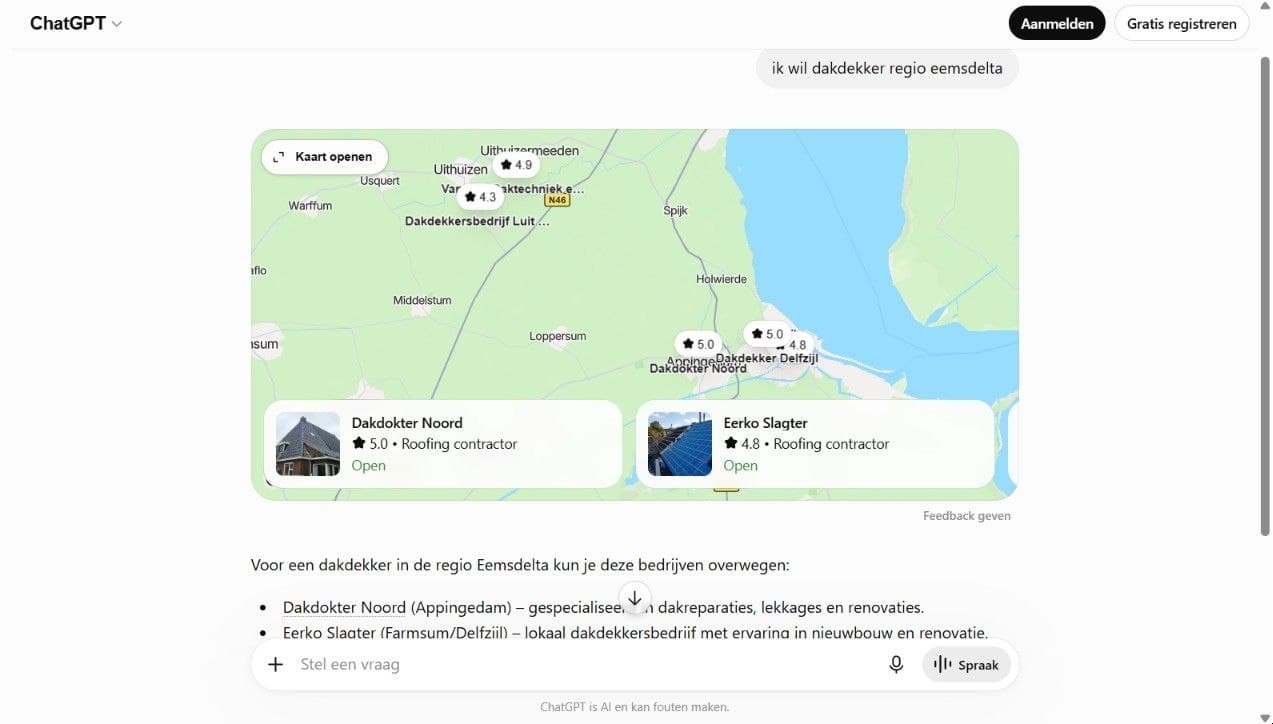Open the Eerko Slagter result card
The image size is (1273, 724).
815,444
